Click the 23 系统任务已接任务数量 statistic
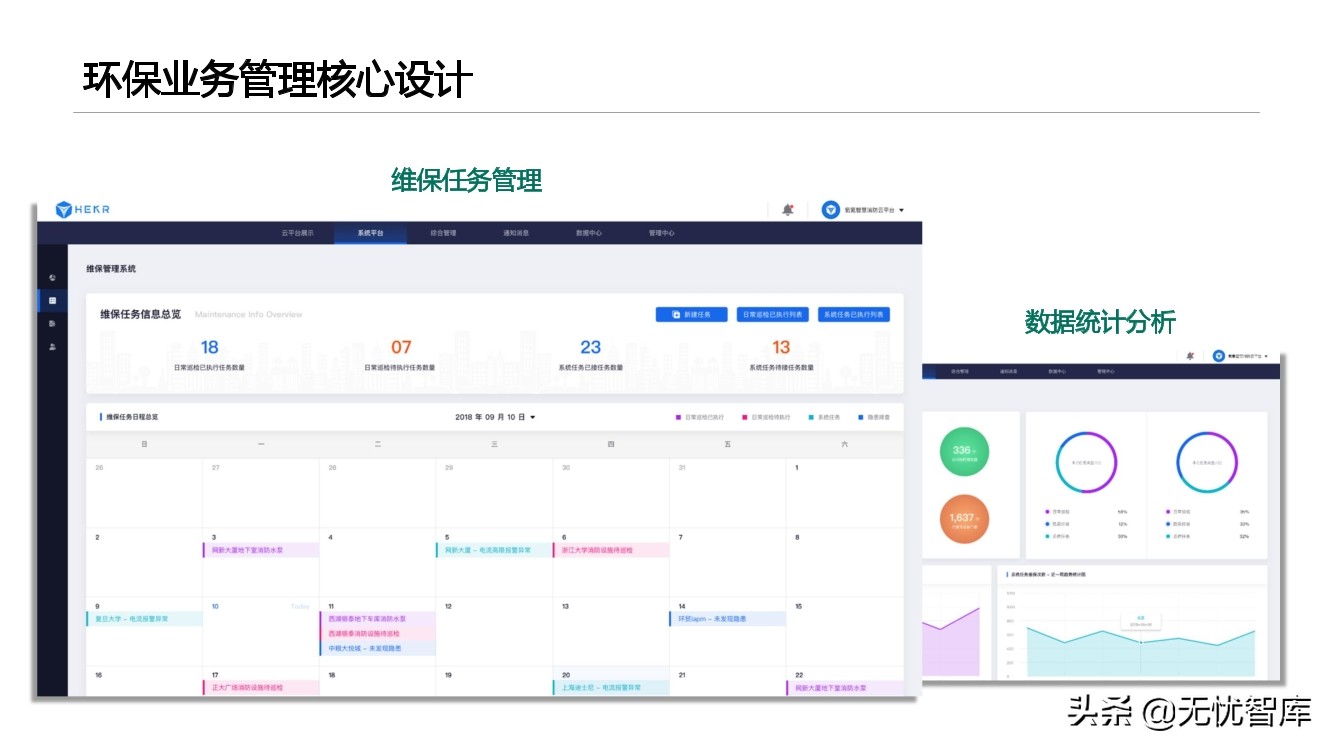The height and width of the screenshot is (750, 1333). [x=591, y=355]
